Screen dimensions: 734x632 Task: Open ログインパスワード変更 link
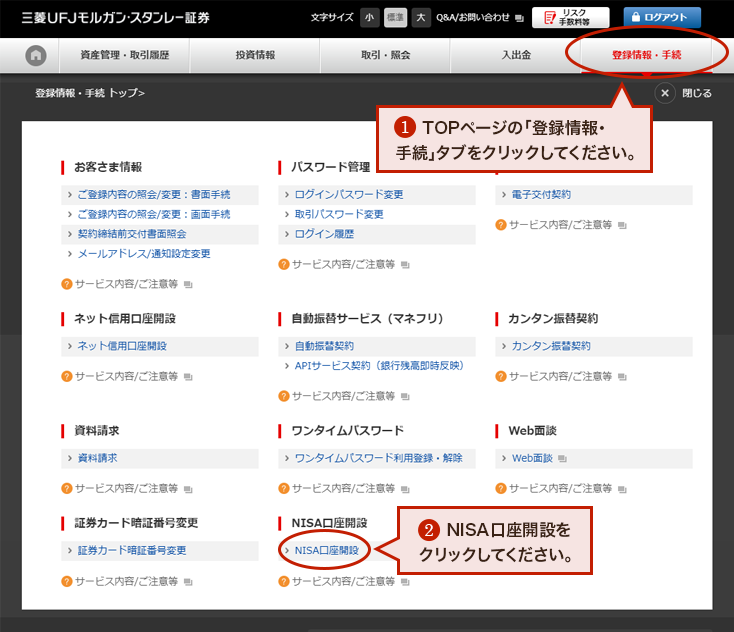[x=349, y=194]
